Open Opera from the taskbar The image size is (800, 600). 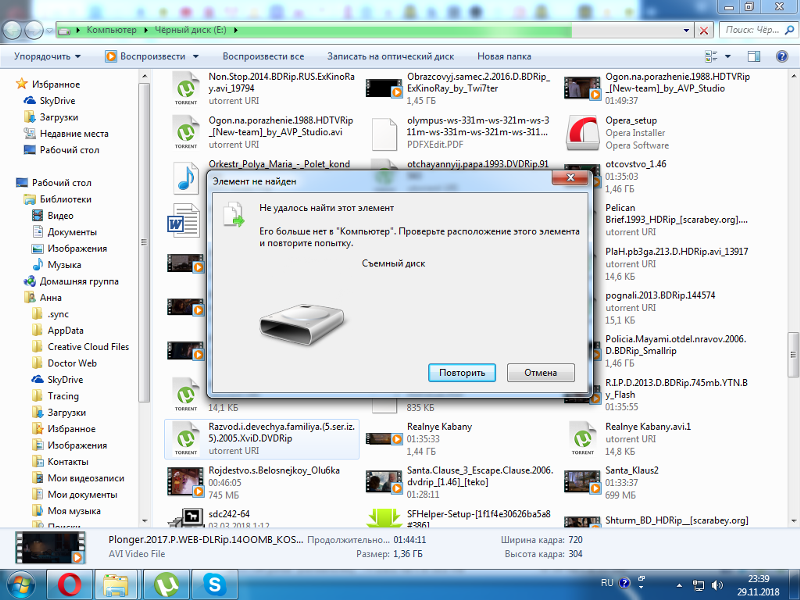(69, 584)
